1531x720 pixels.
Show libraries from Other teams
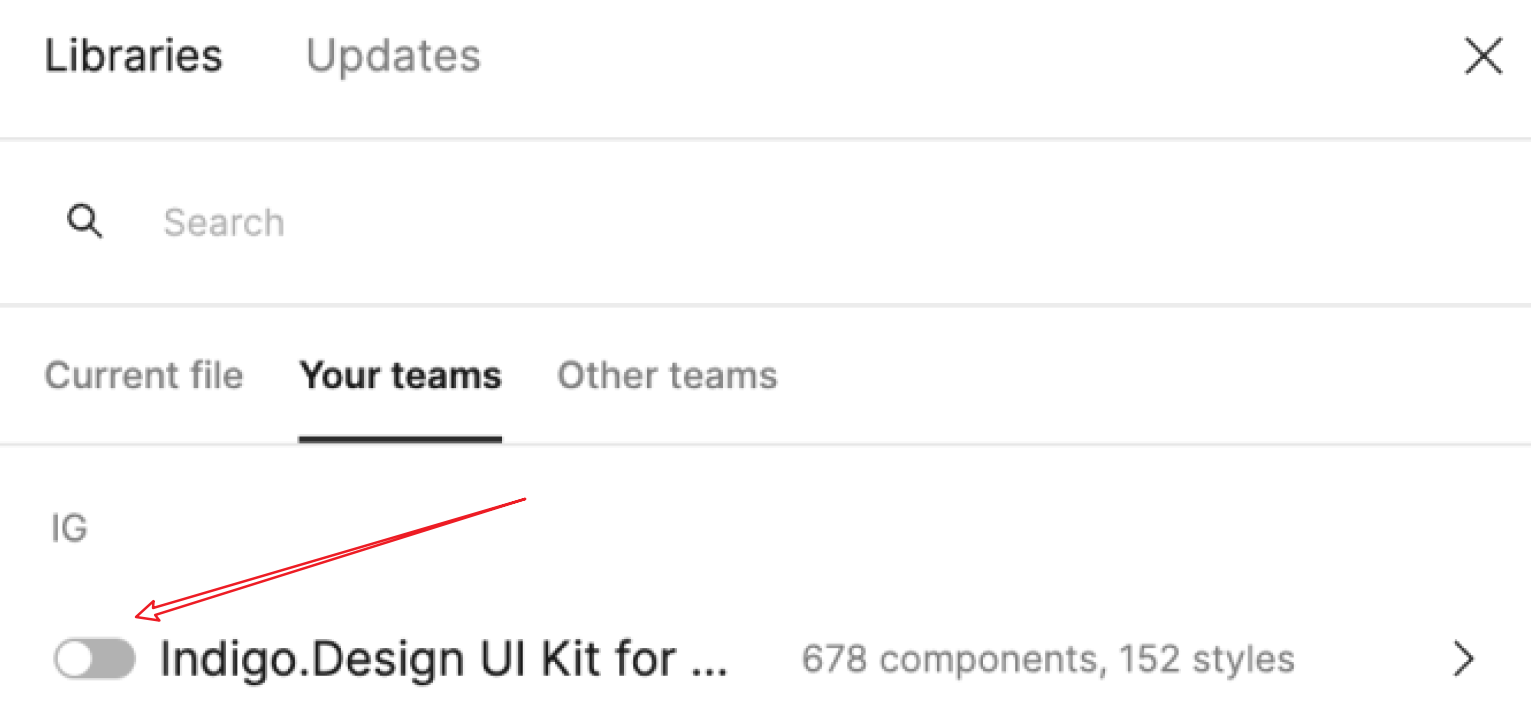tap(667, 376)
